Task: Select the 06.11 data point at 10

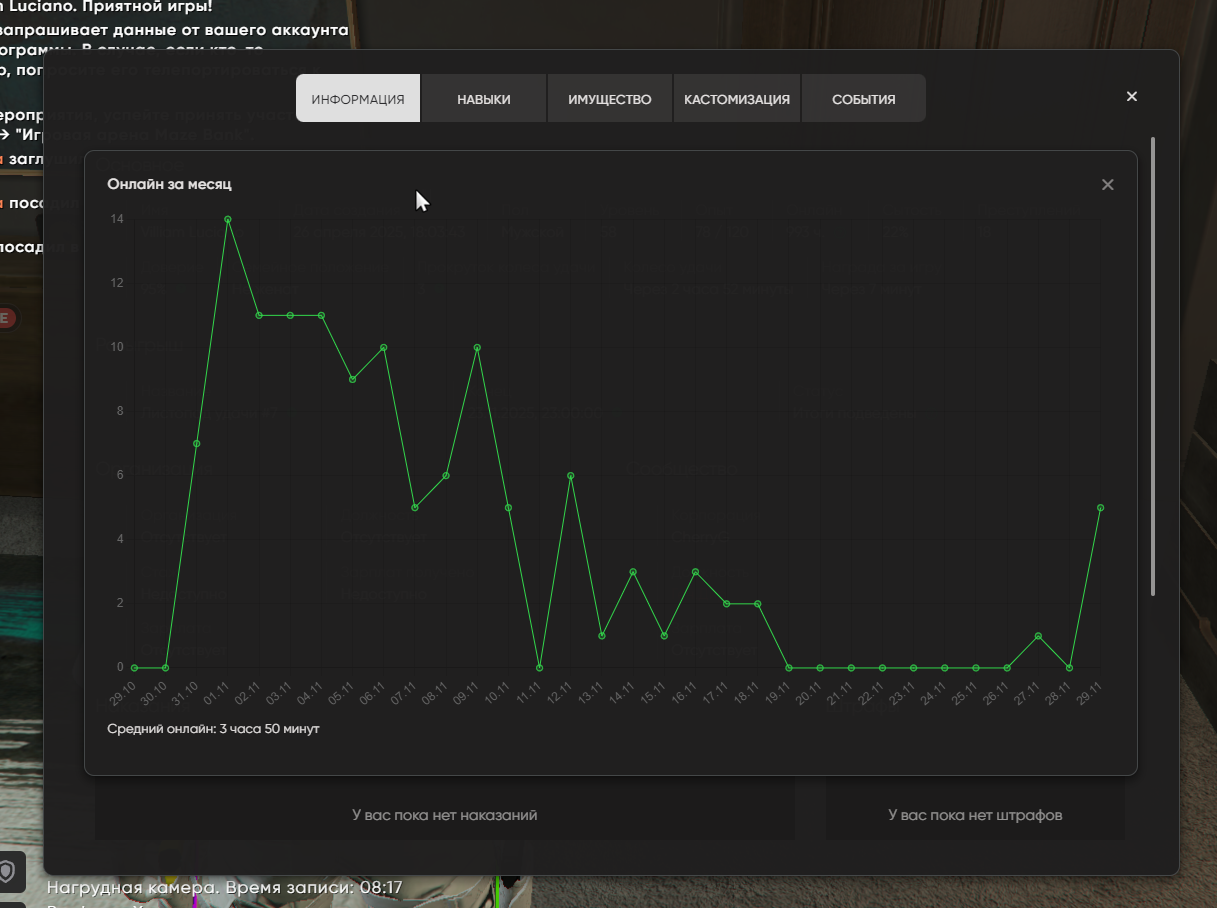Action: click(x=384, y=347)
